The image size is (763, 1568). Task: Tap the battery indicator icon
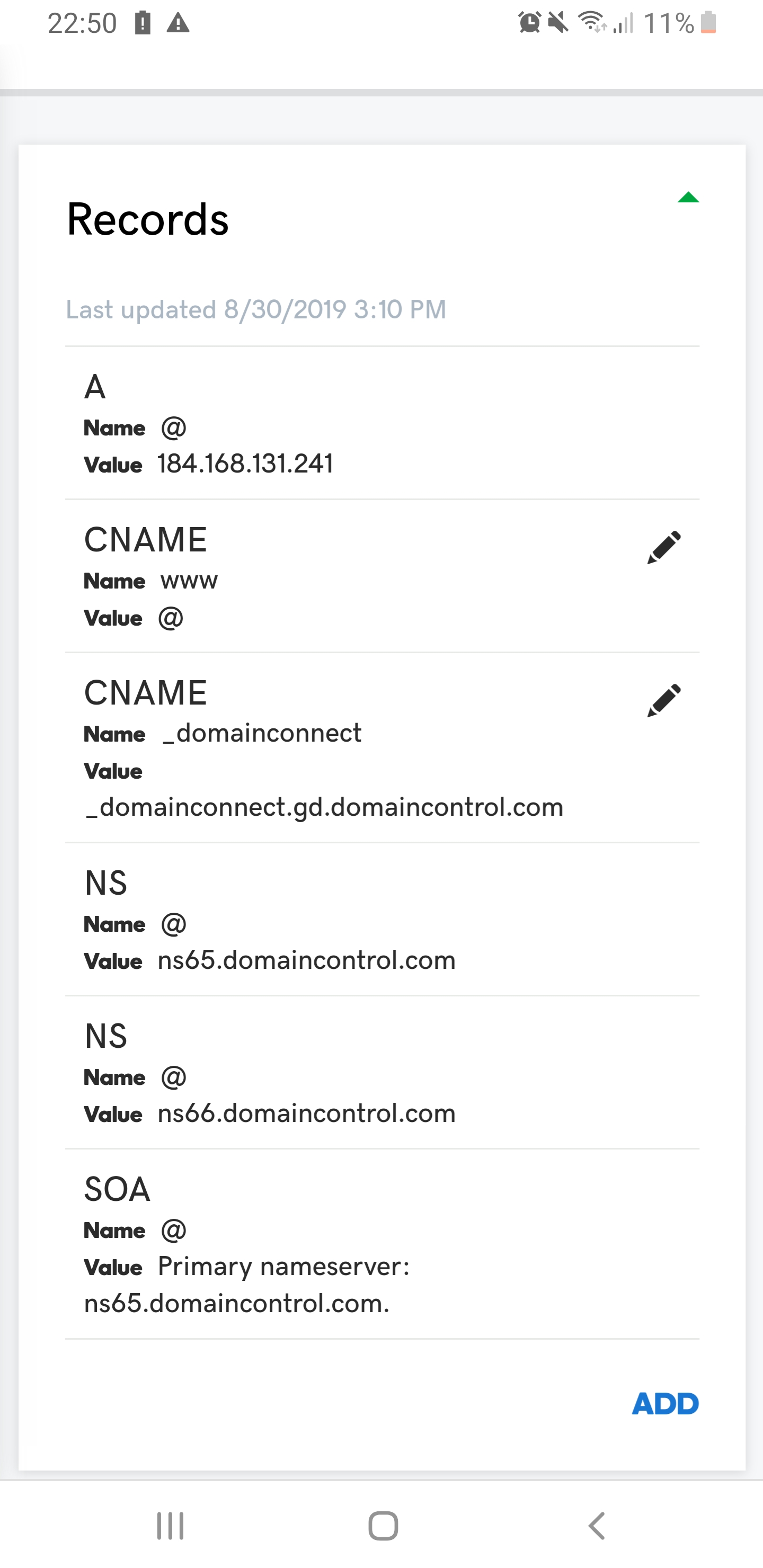(x=709, y=23)
